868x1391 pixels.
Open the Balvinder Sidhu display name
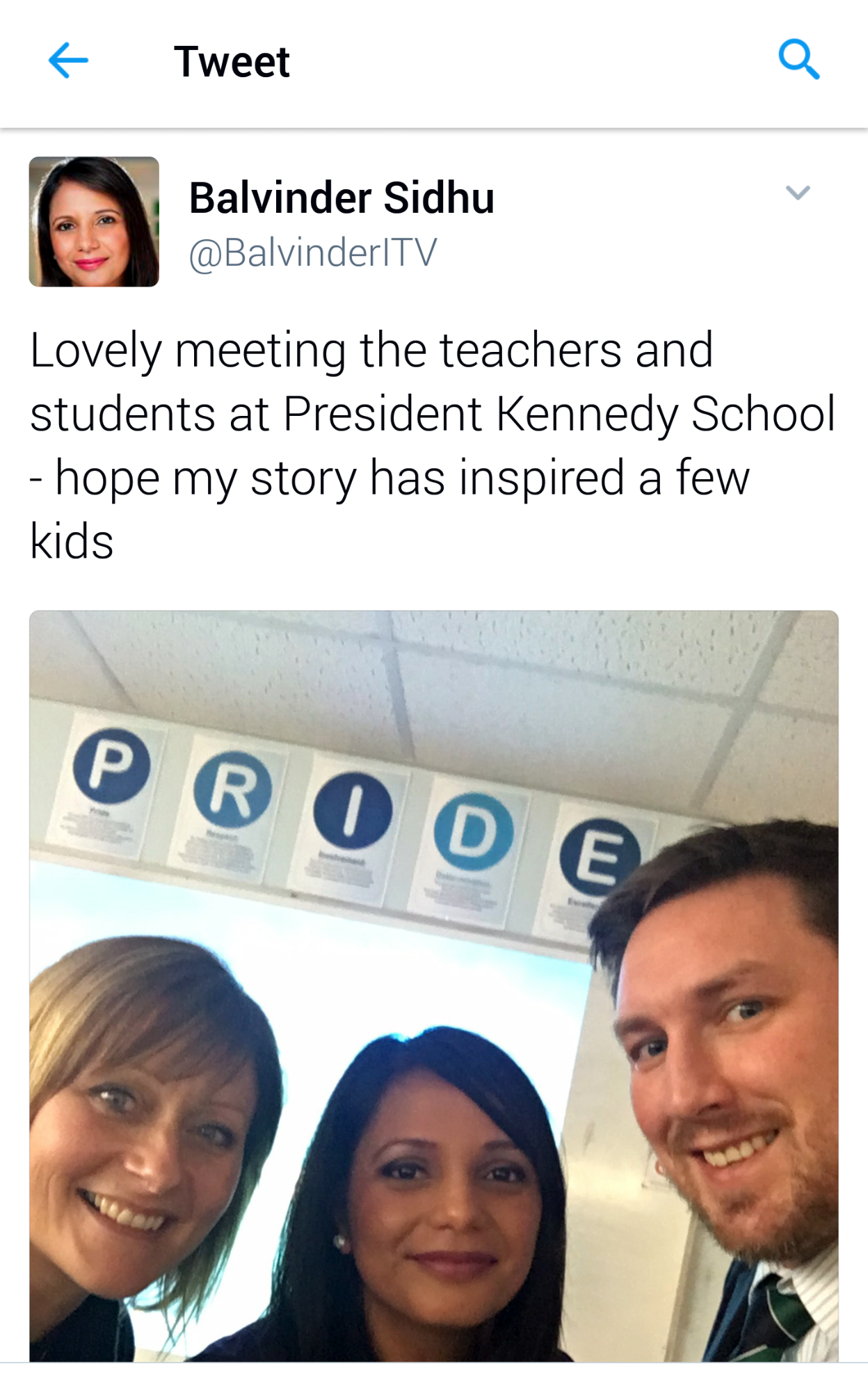(341, 198)
